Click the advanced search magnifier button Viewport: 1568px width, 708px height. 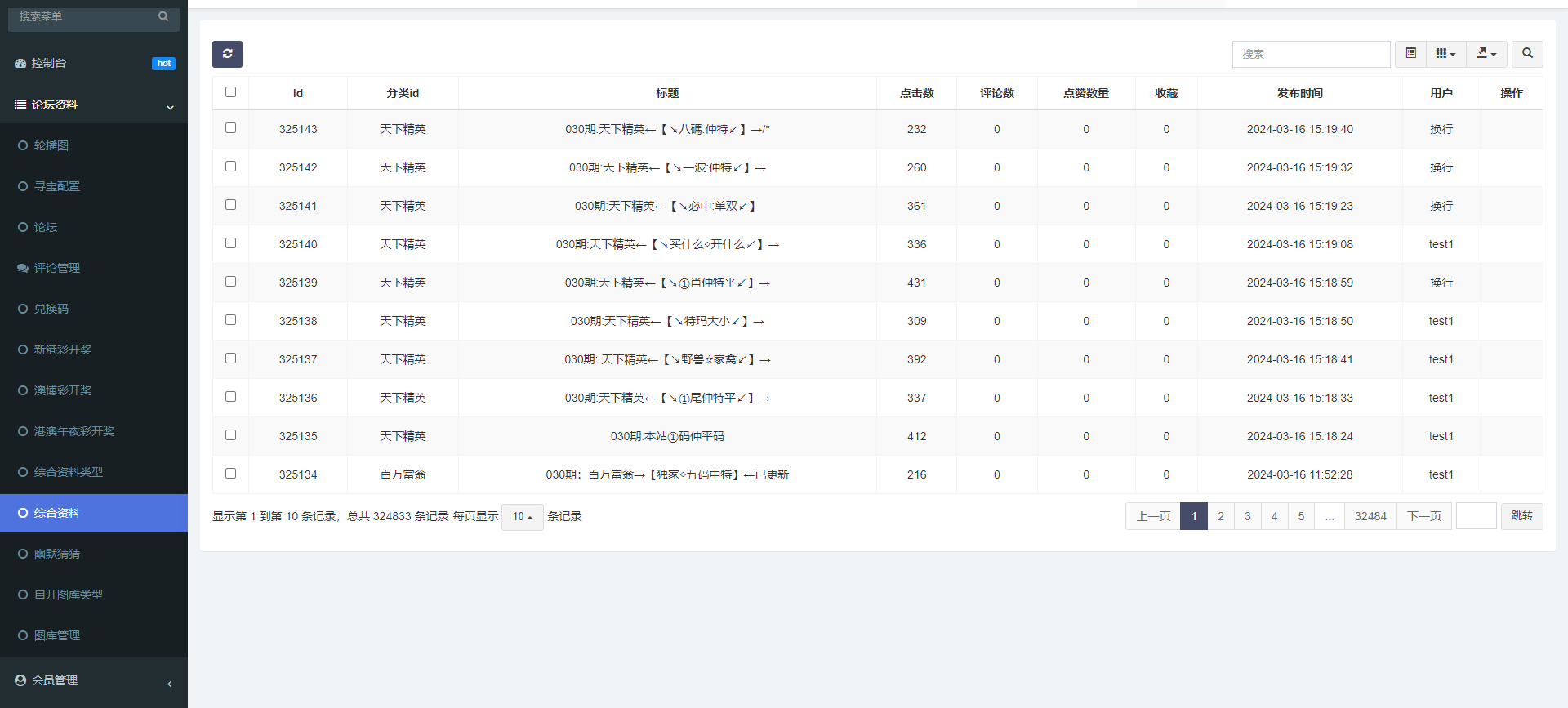point(1527,54)
